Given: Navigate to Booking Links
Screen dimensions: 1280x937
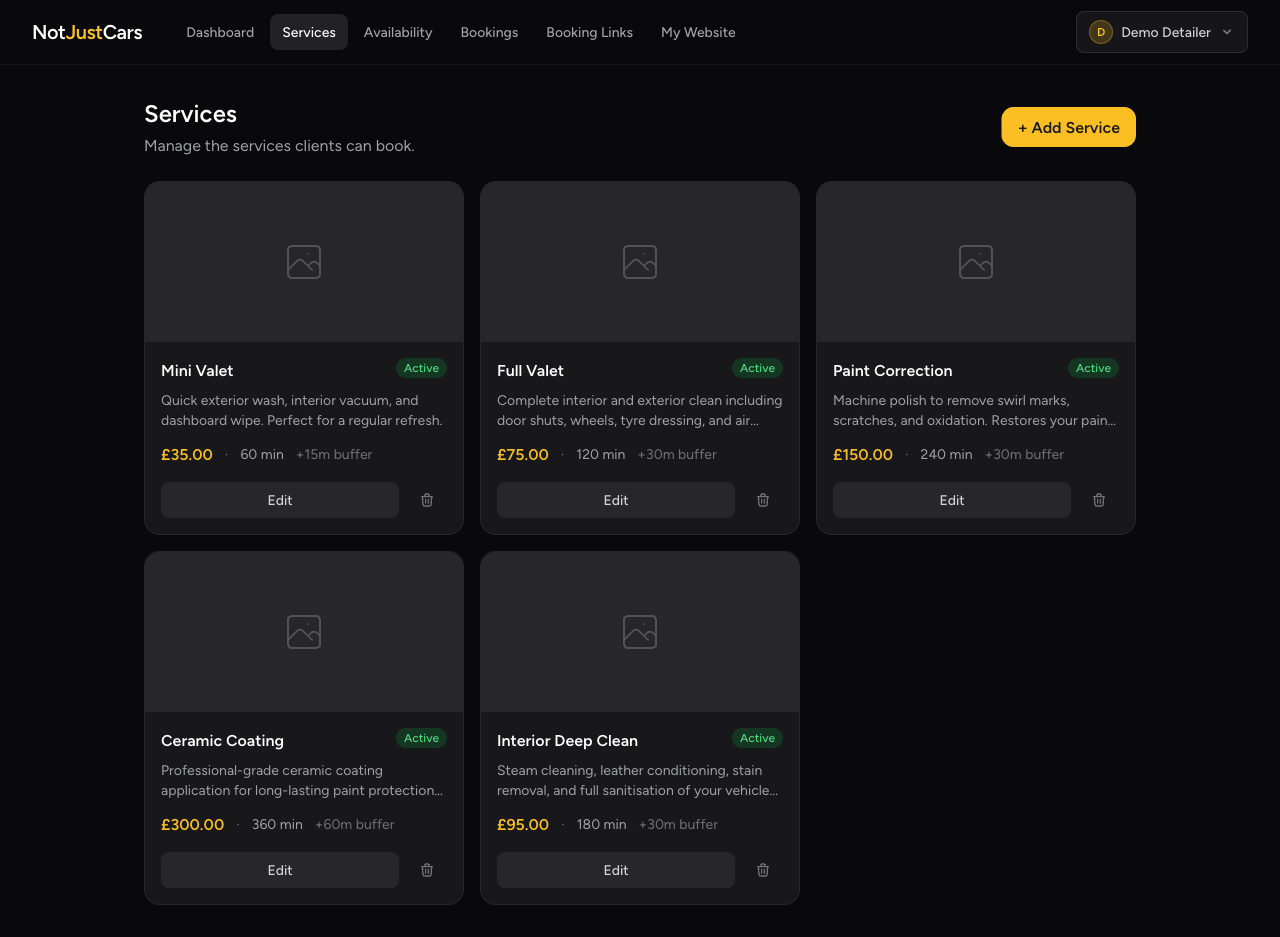Looking at the screenshot, I should coord(589,32).
